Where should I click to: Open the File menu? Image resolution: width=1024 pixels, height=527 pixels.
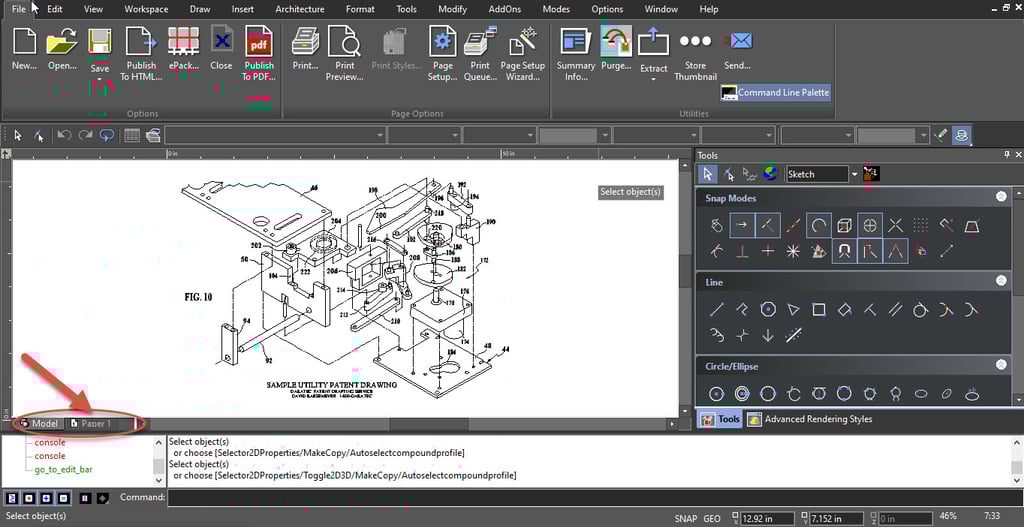coord(19,9)
